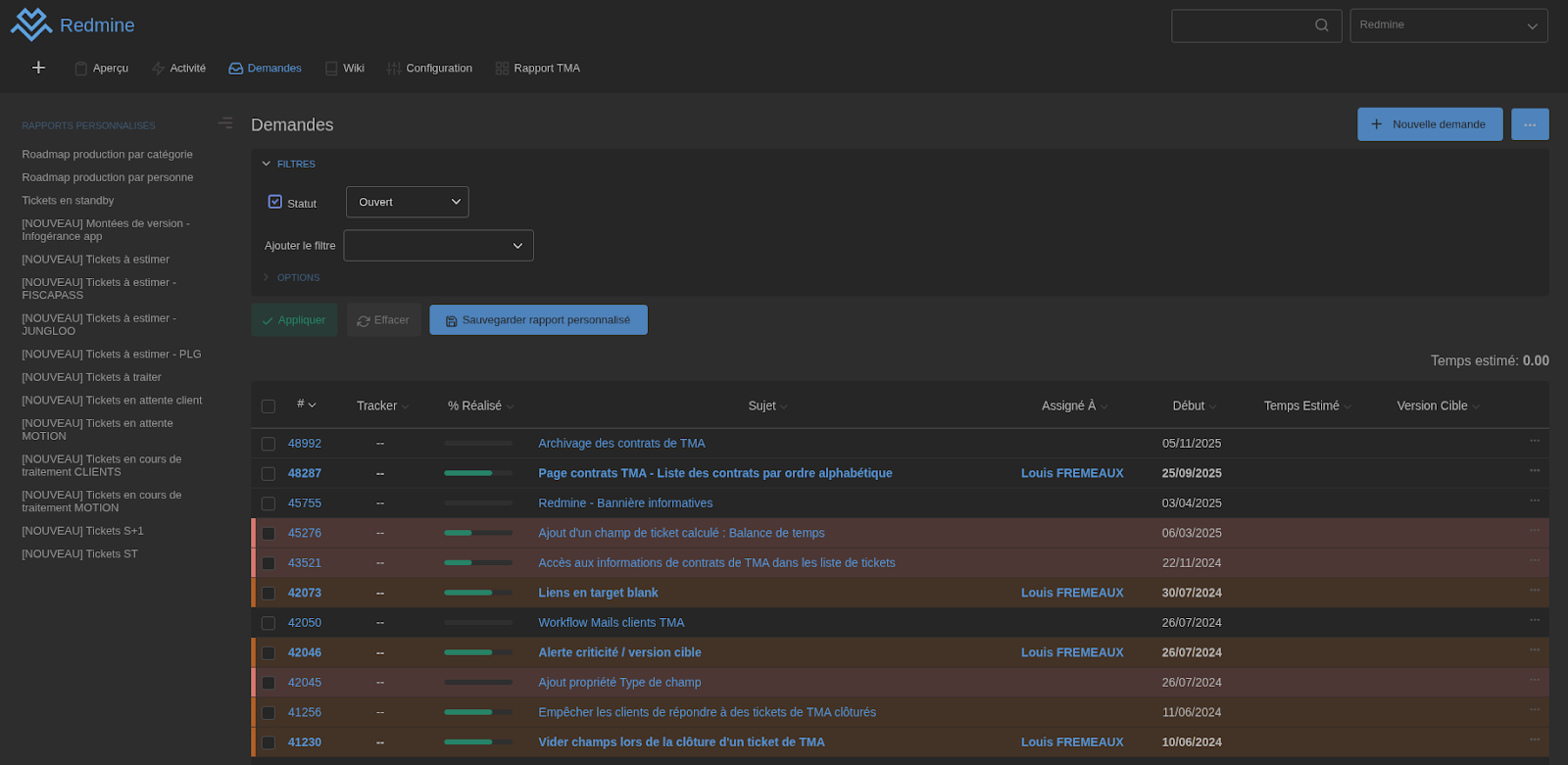Screen dimensions: 1568x765
Task: Click the search magnifier icon
Action: (x=1321, y=25)
